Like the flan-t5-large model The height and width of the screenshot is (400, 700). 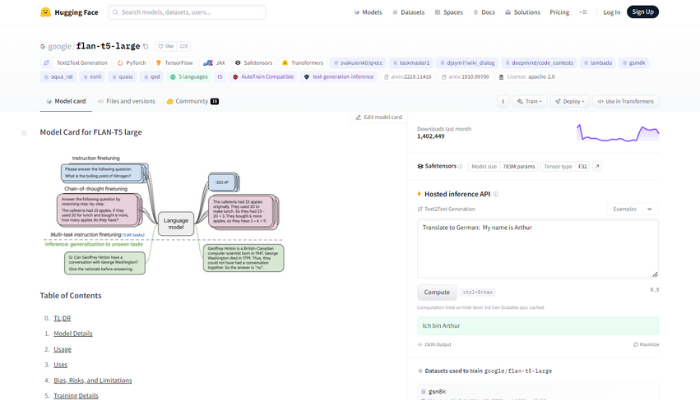pos(166,46)
